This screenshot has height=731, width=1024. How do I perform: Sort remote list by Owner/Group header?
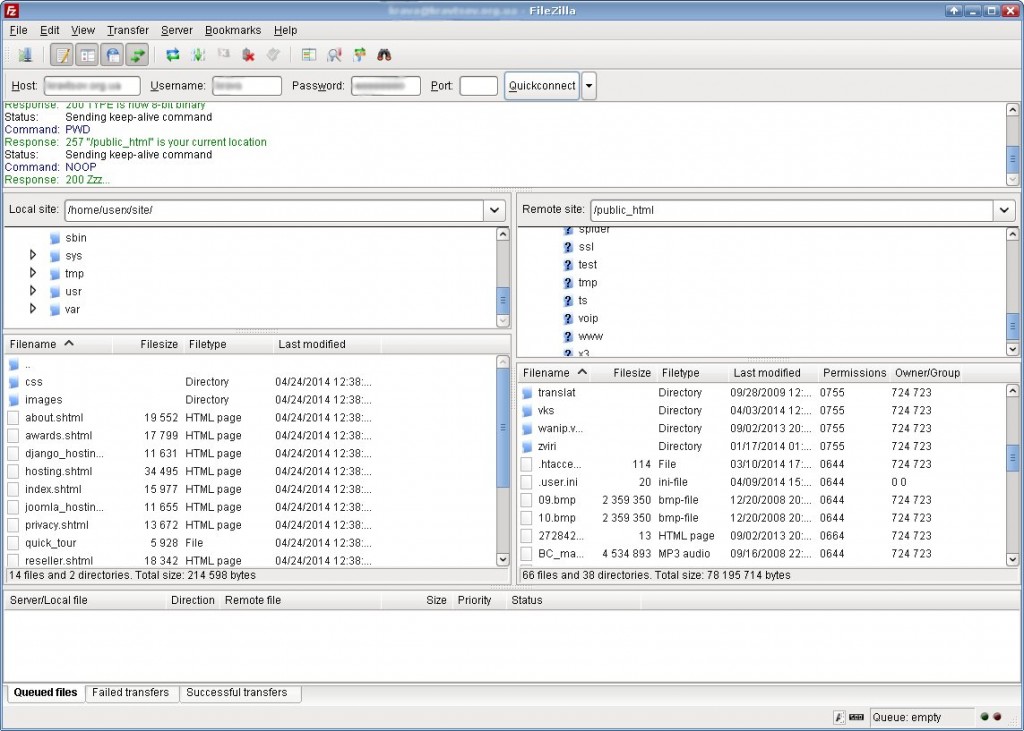tap(927, 373)
